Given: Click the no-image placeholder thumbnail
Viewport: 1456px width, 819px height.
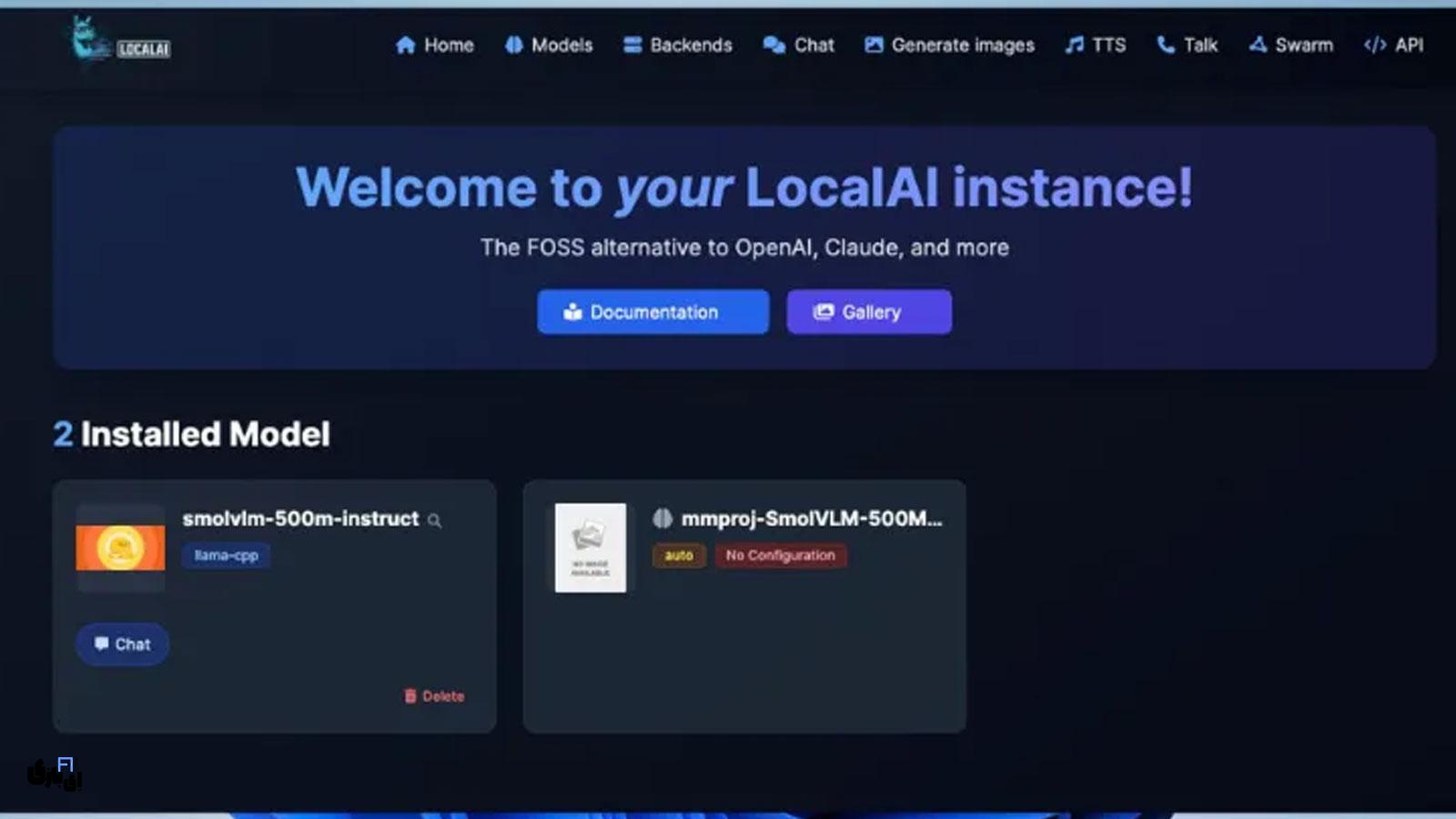Looking at the screenshot, I should tap(589, 548).
